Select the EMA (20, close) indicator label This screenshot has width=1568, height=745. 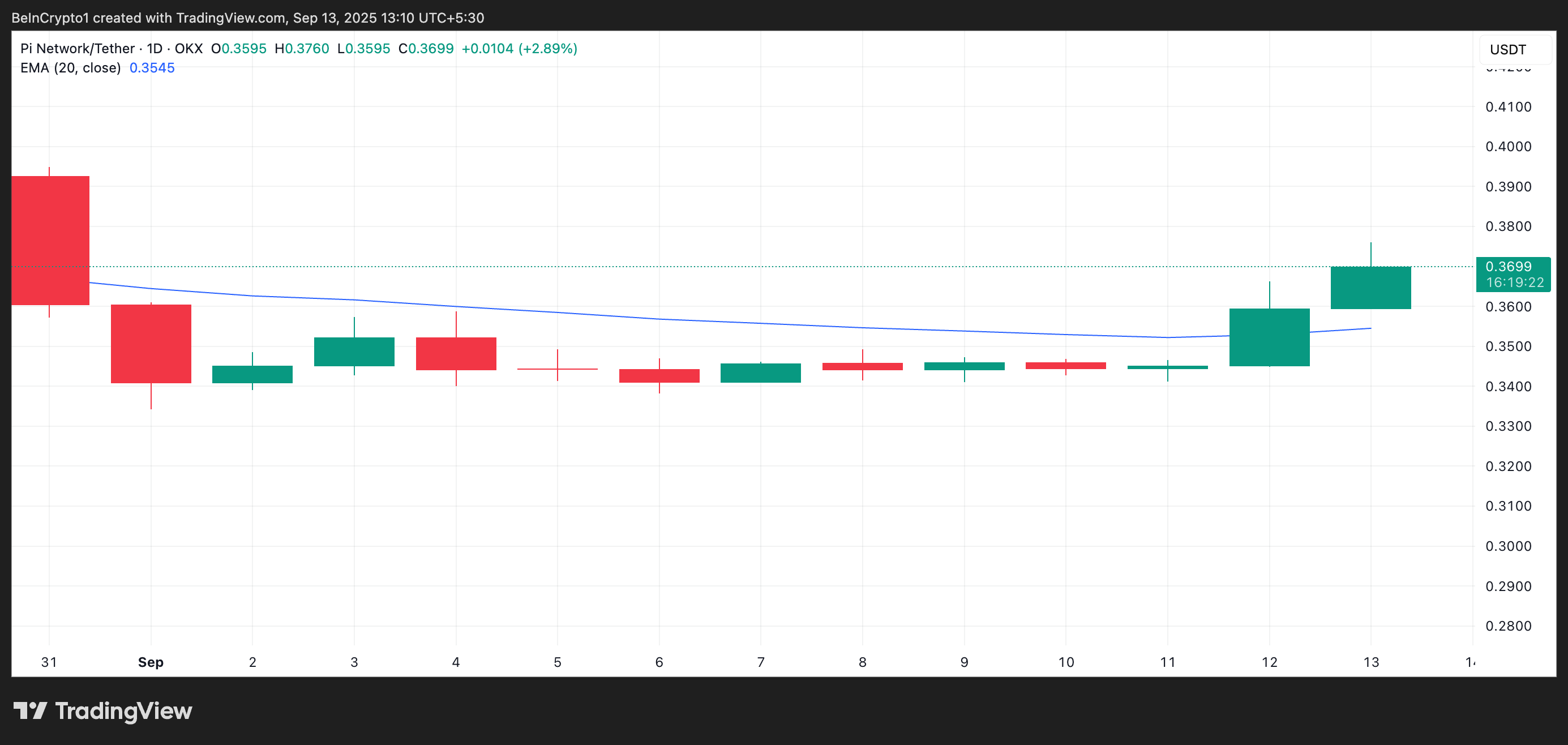coord(71,68)
